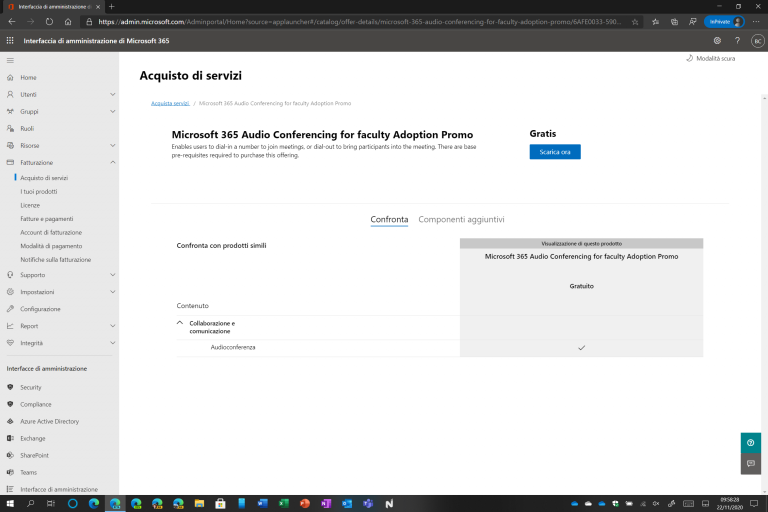The image size is (768, 512).
Task: Open File Explorer from the taskbar
Action: 199,503
